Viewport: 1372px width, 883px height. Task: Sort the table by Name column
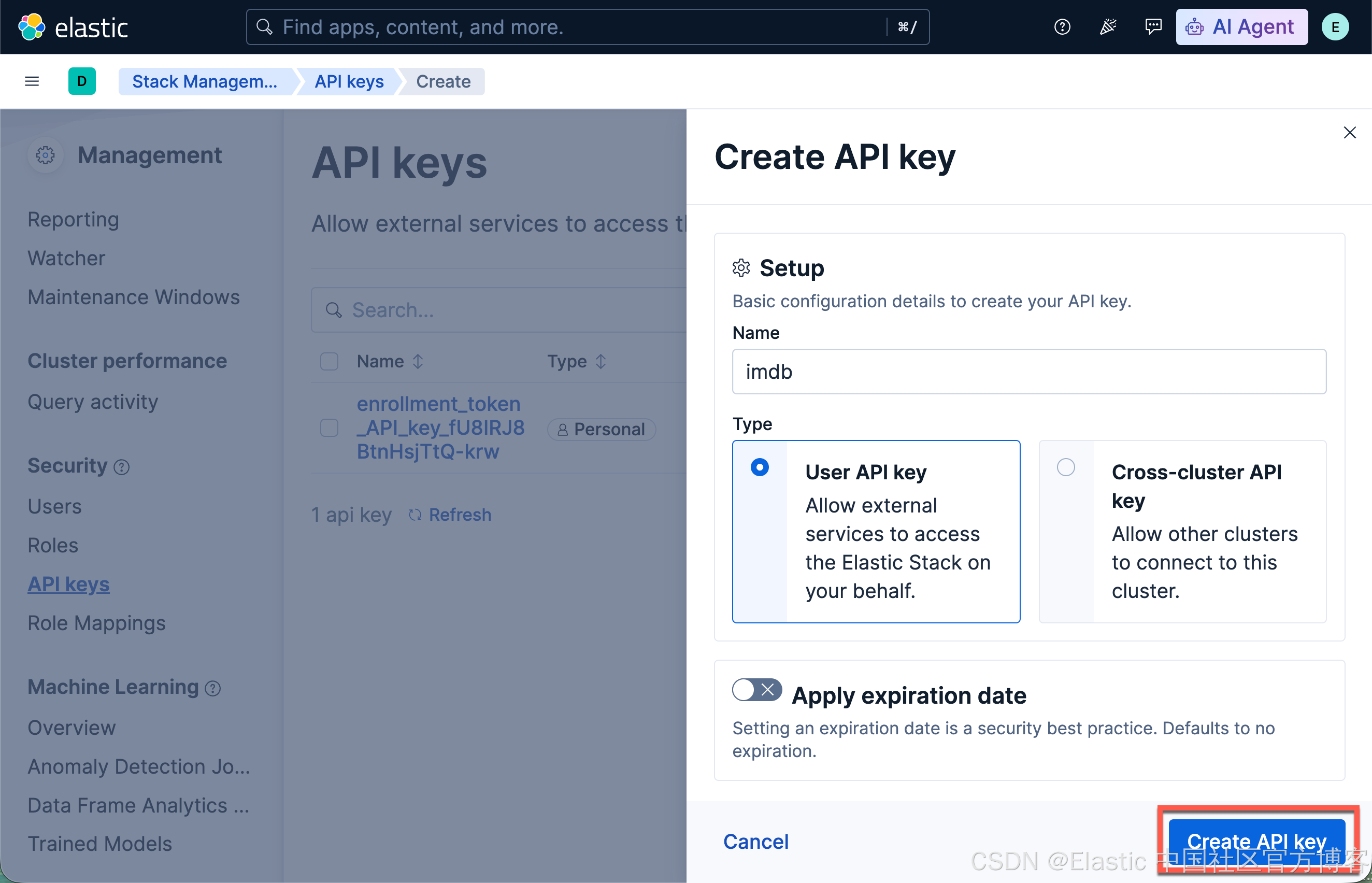point(390,362)
